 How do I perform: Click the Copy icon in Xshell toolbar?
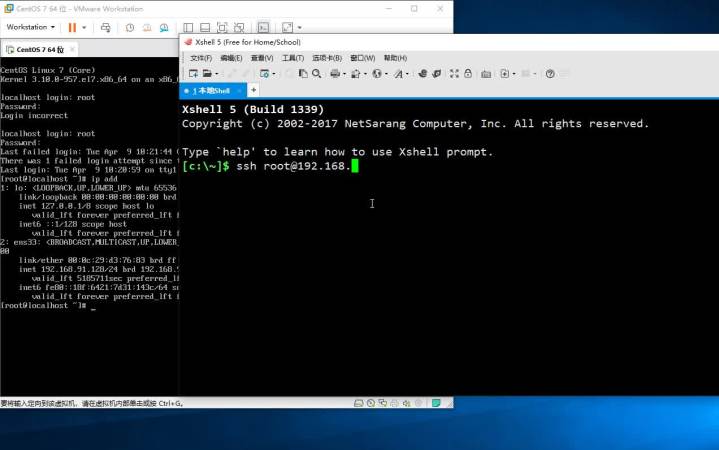(303, 73)
